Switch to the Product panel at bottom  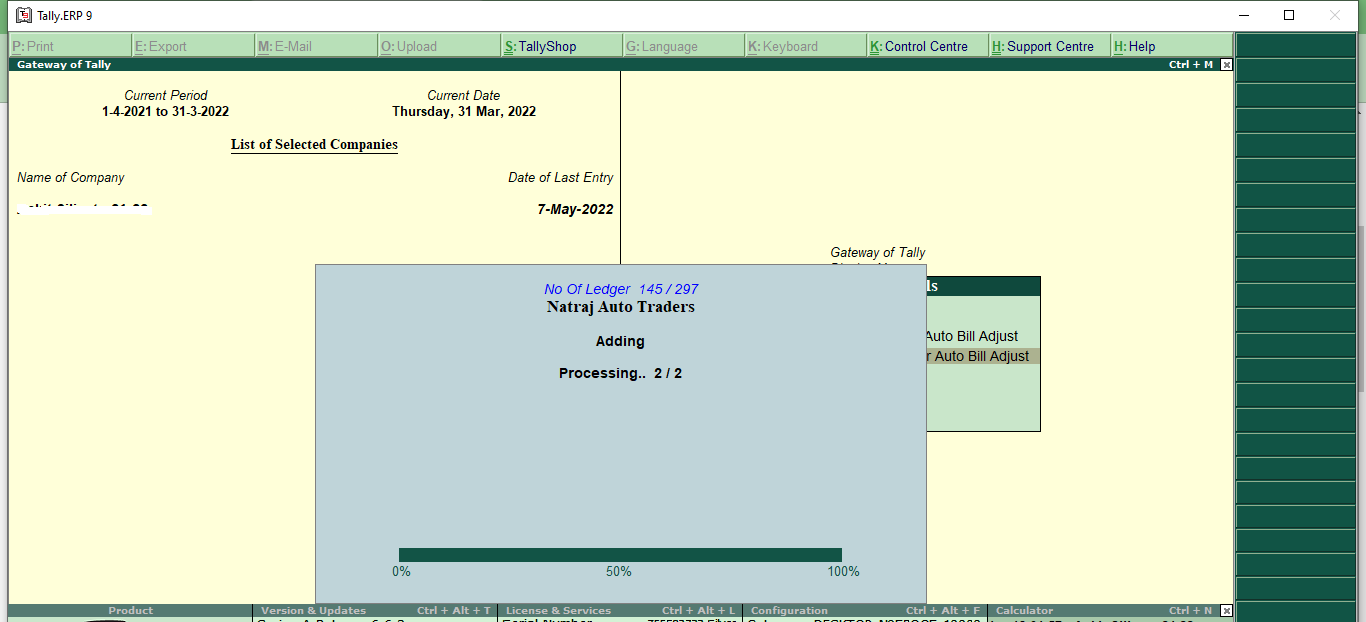[130, 610]
